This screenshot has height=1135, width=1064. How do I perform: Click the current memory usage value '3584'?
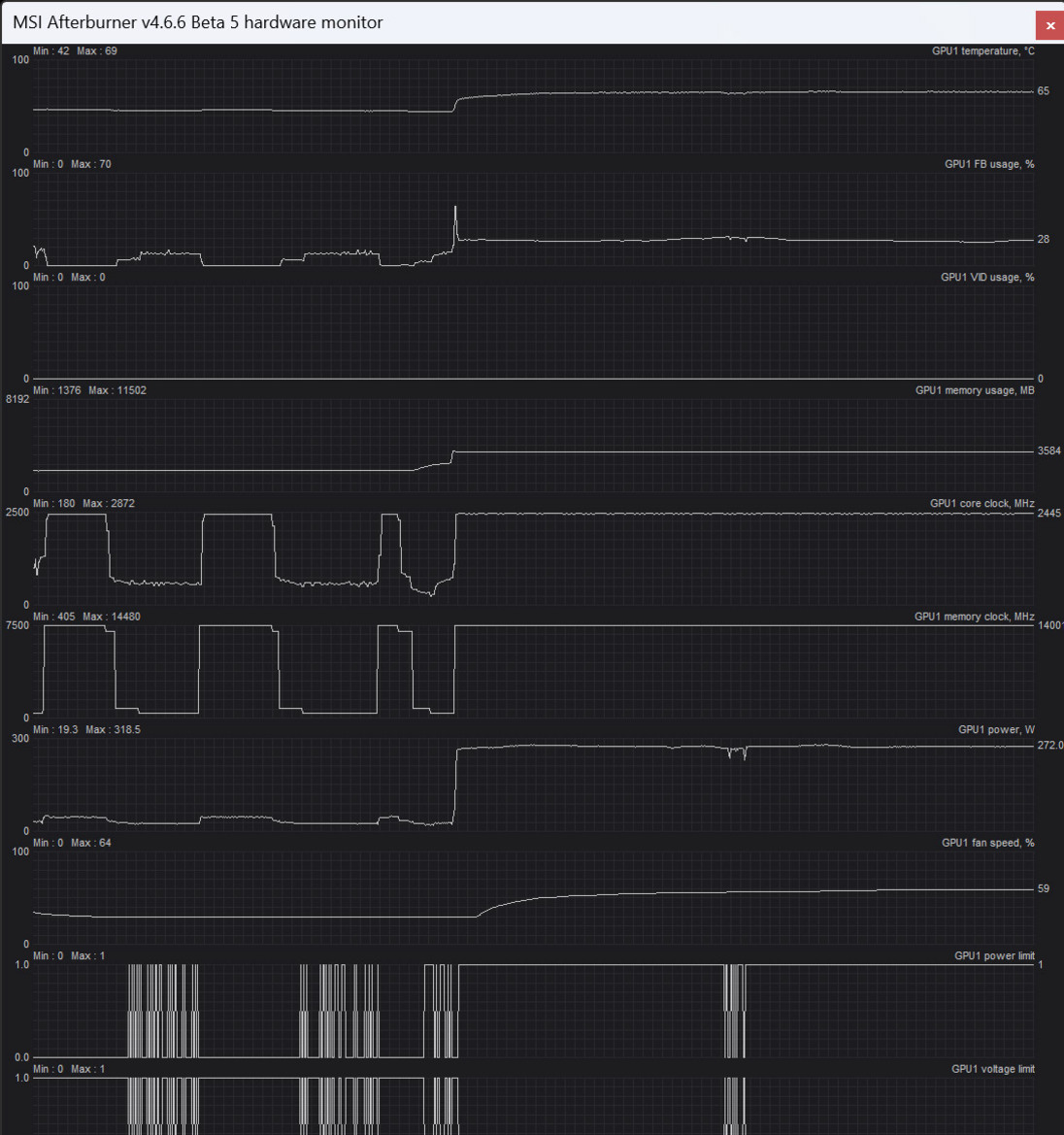click(1049, 451)
